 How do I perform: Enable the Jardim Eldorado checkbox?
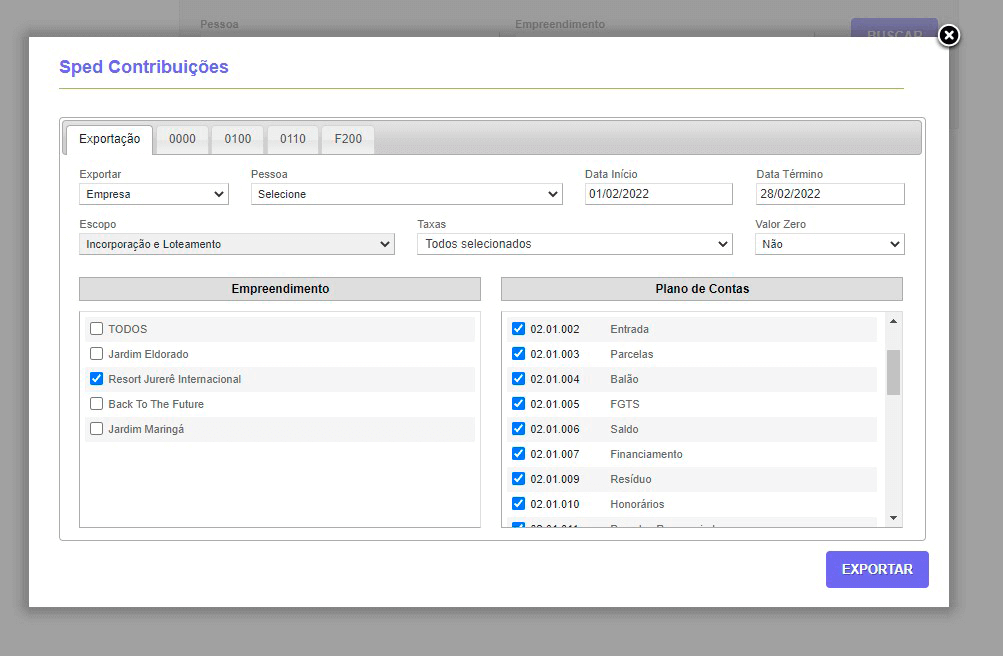click(x=96, y=354)
